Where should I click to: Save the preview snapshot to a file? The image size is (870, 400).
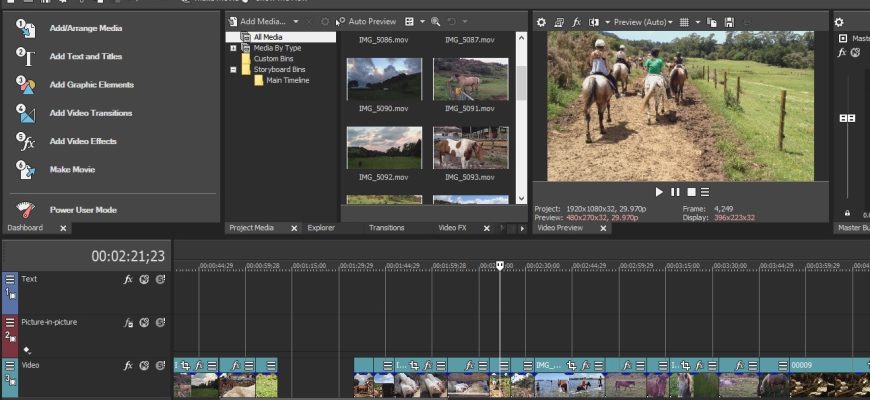point(729,23)
